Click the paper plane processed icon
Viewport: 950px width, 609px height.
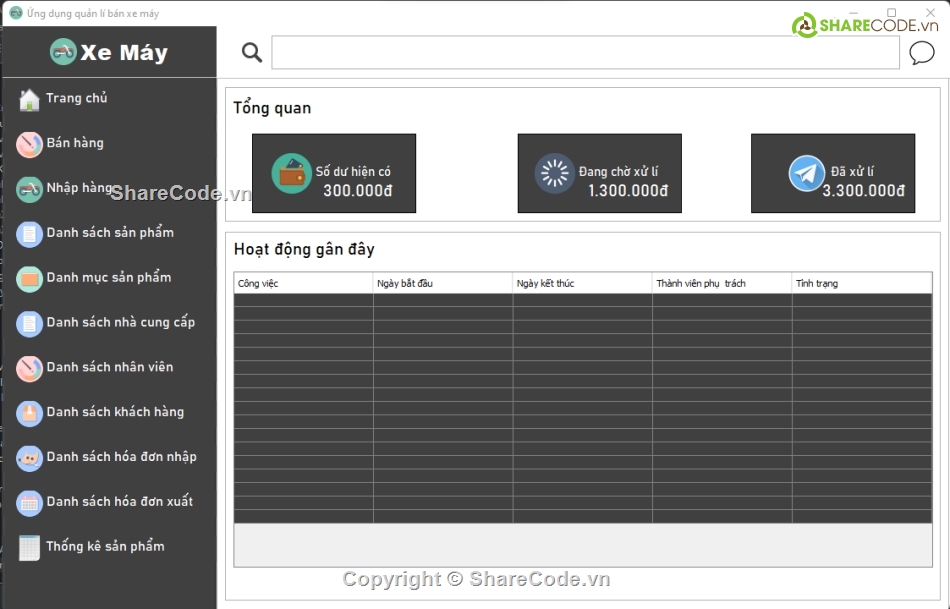806,174
